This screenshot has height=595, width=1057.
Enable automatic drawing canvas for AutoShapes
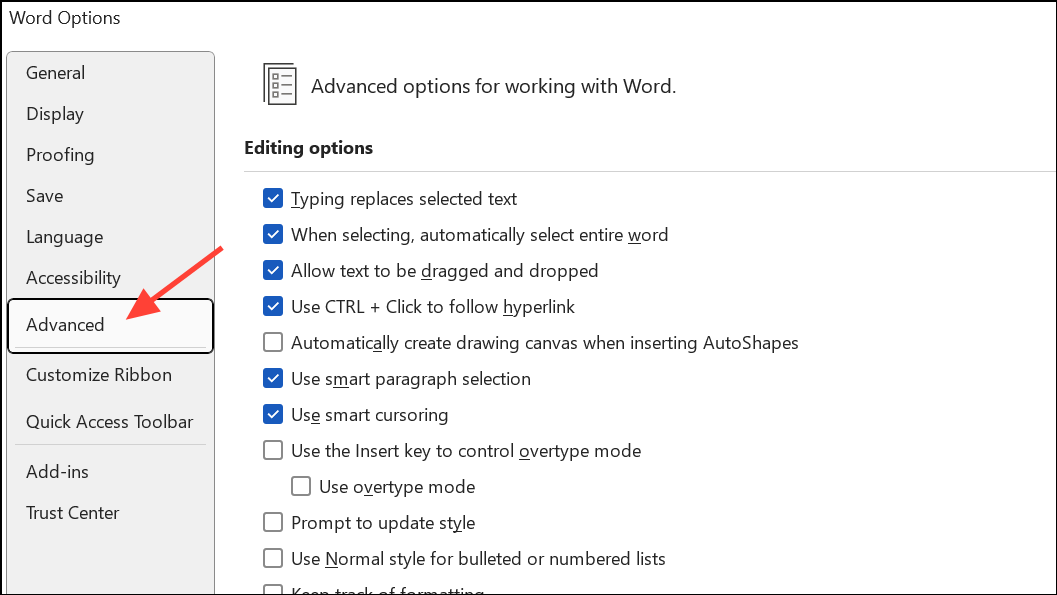[x=273, y=343]
